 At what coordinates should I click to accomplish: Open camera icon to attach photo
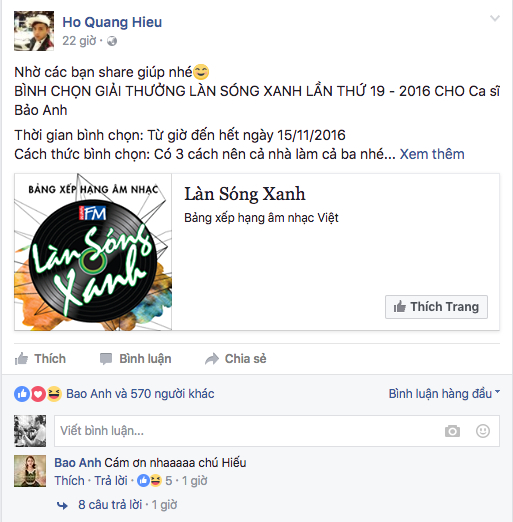[x=452, y=431]
